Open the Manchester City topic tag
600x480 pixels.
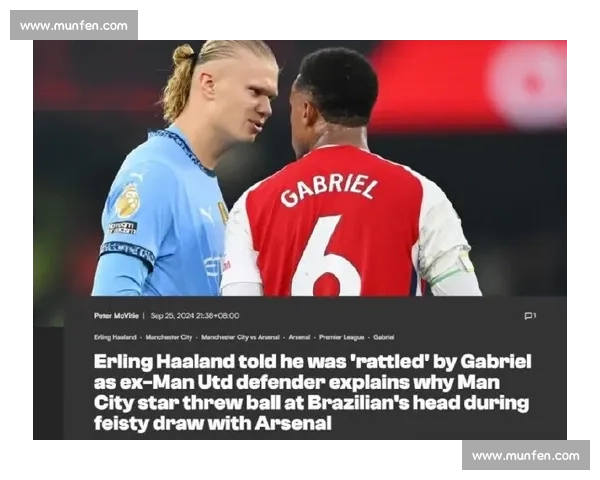click(169, 337)
